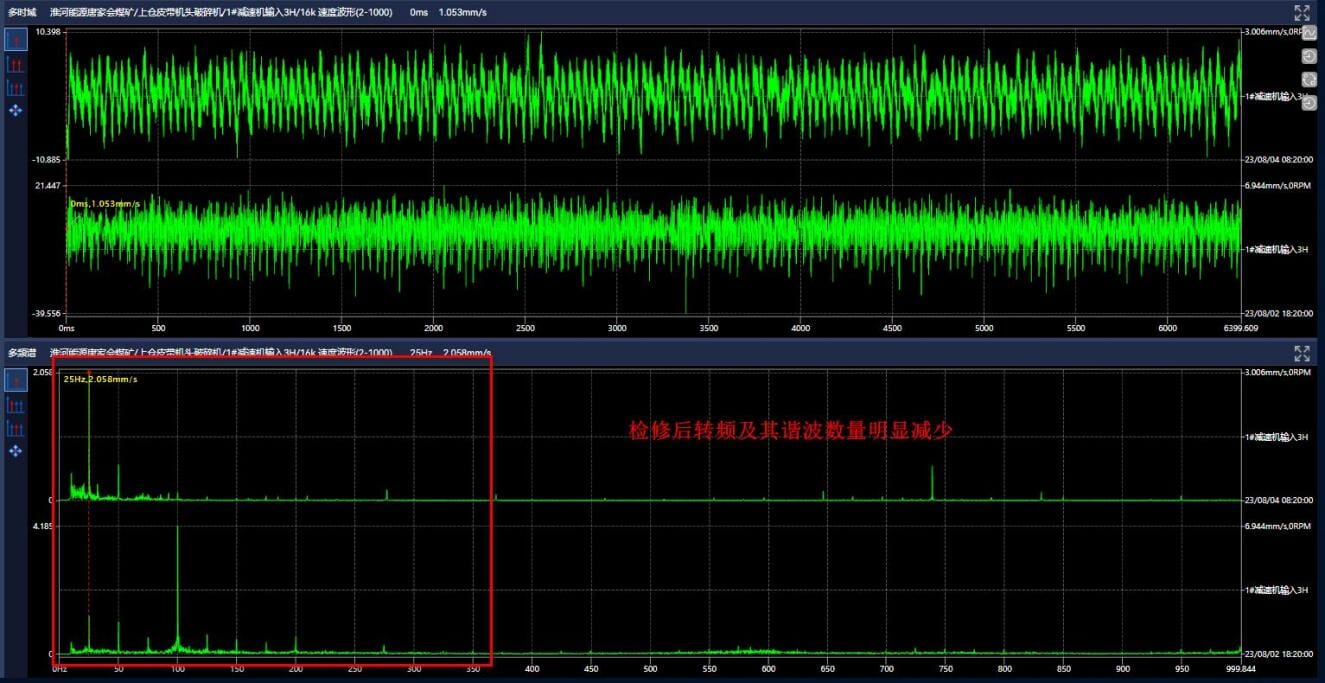The image size is (1325, 683).
Task: Select single cursor tool in 多频谱 panel
Action: click(x=16, y=381)
